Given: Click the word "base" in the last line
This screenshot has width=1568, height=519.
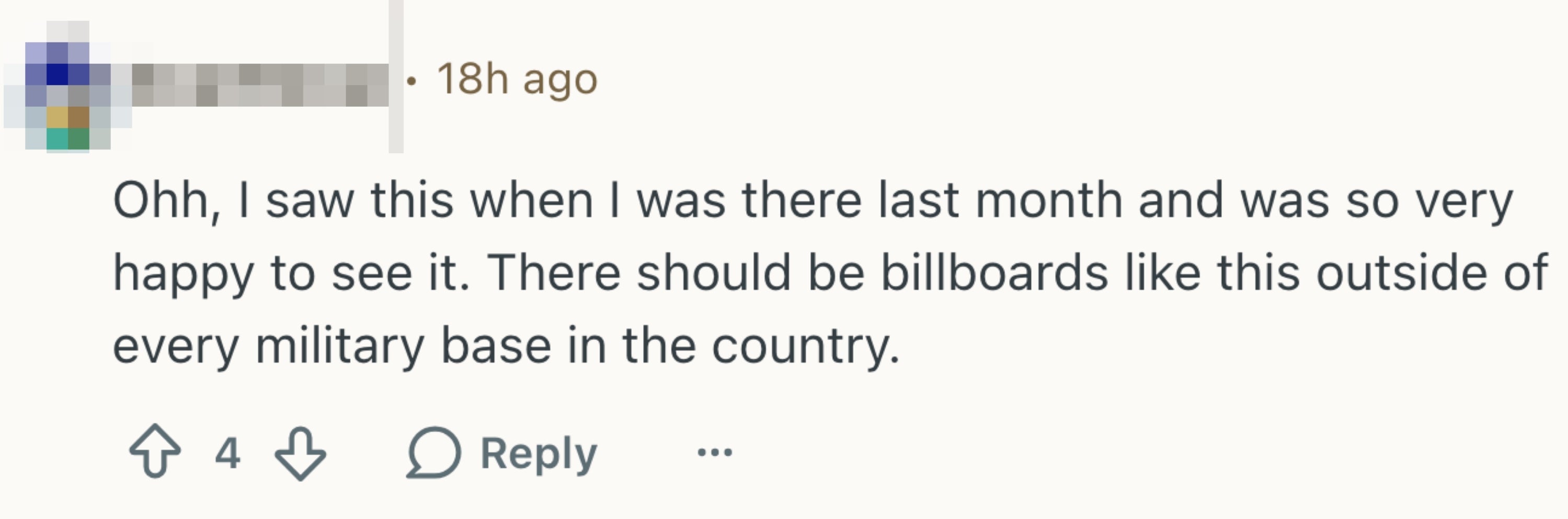Looking at the screenshot, I should 496,345.
